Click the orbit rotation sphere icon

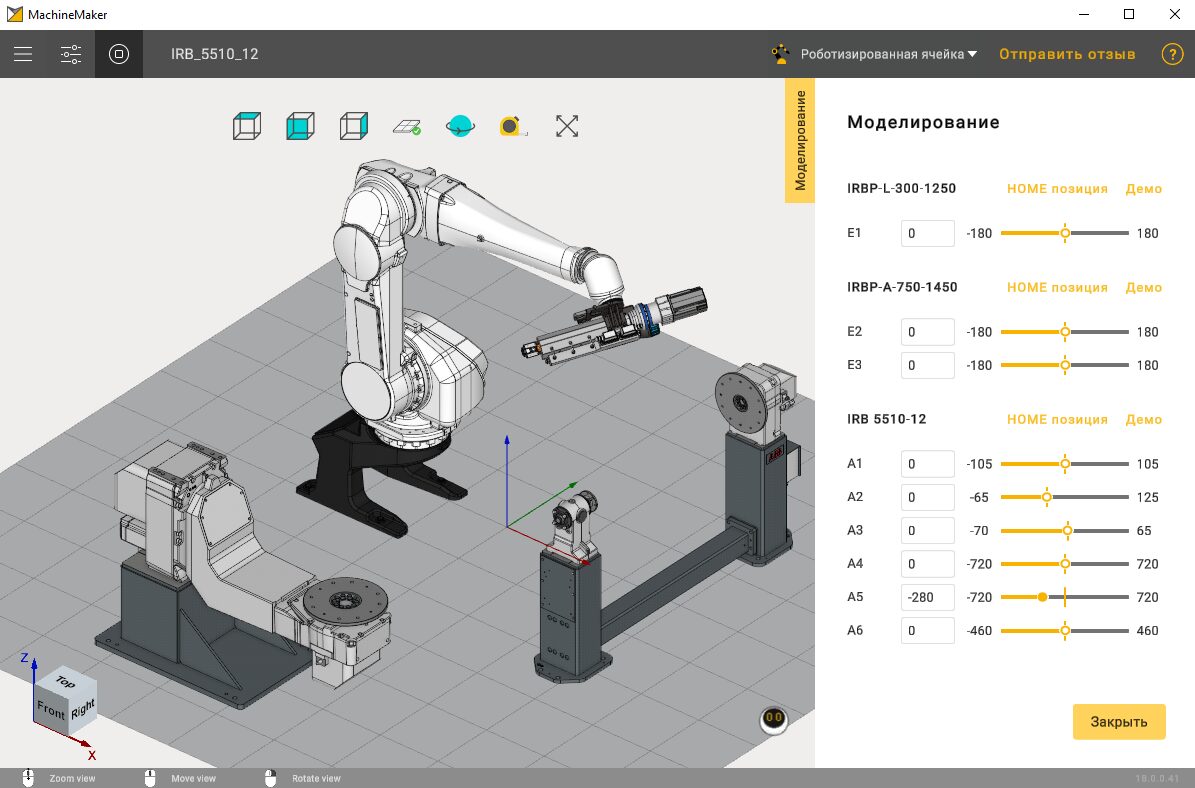(x=460, y=126)
